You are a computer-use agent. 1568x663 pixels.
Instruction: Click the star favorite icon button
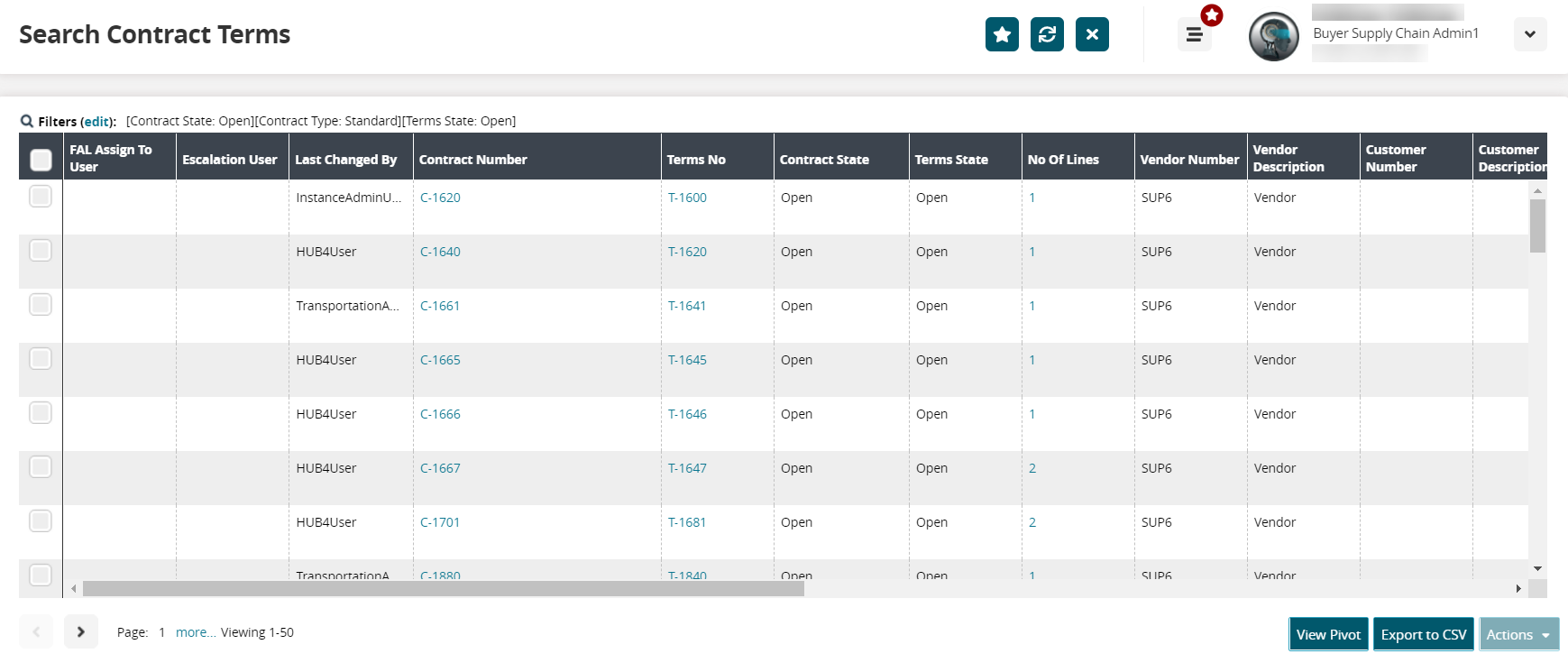coord(1002,34)
